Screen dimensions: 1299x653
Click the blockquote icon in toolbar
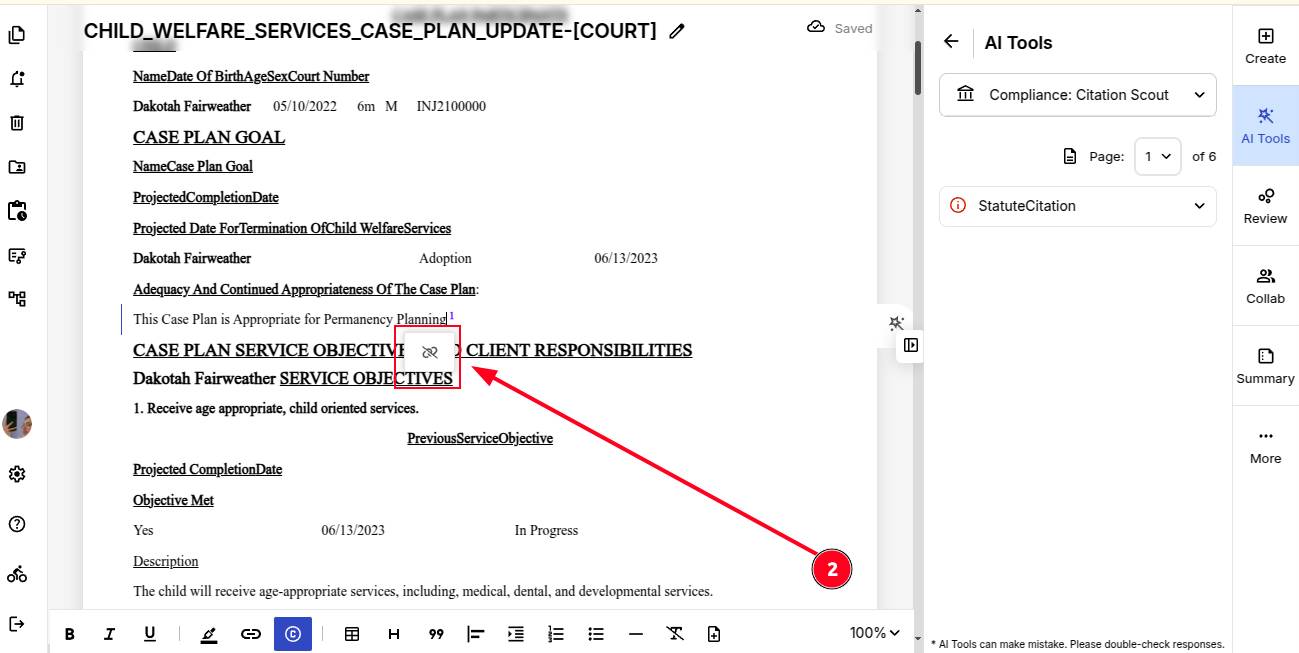436,634
